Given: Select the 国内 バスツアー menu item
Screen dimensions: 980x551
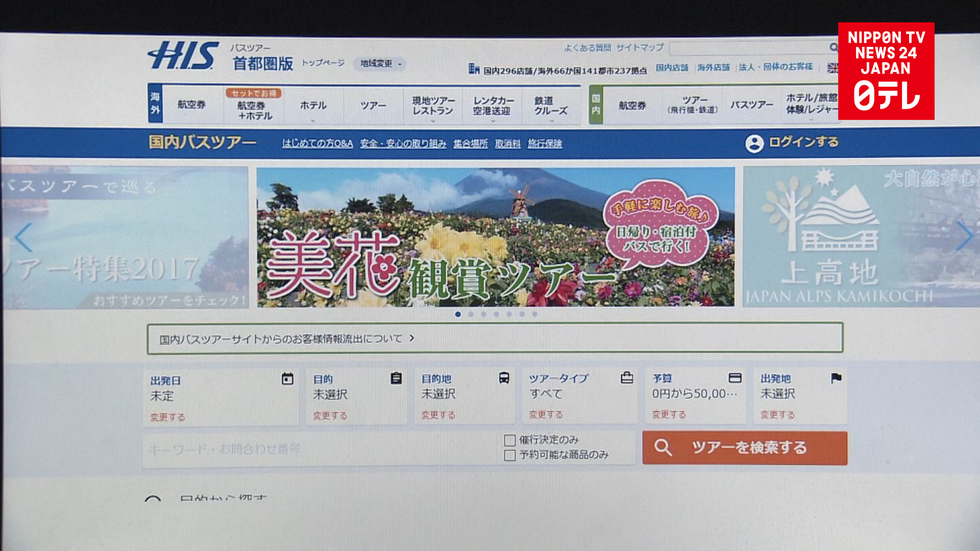Looking at the screenshot, I should (752, 105).
